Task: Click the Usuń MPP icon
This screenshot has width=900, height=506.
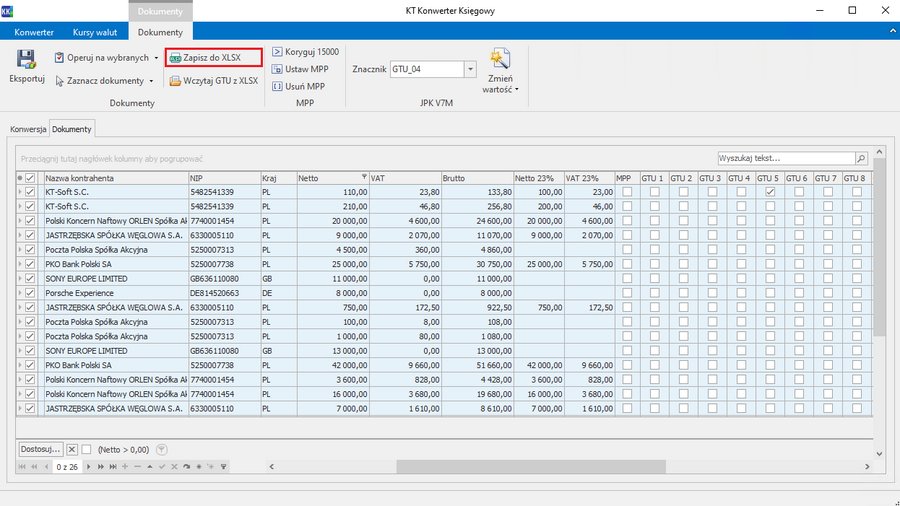Action: pos(277,86)
